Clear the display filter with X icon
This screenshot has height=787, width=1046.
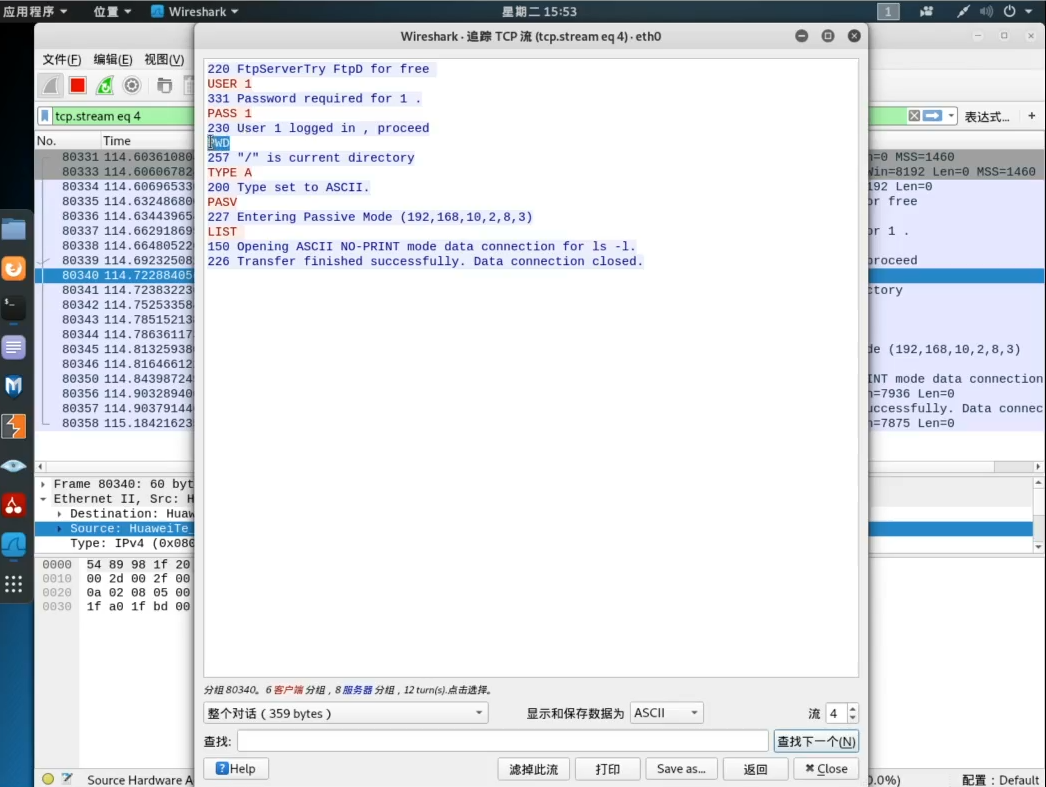tap(914, 116)
